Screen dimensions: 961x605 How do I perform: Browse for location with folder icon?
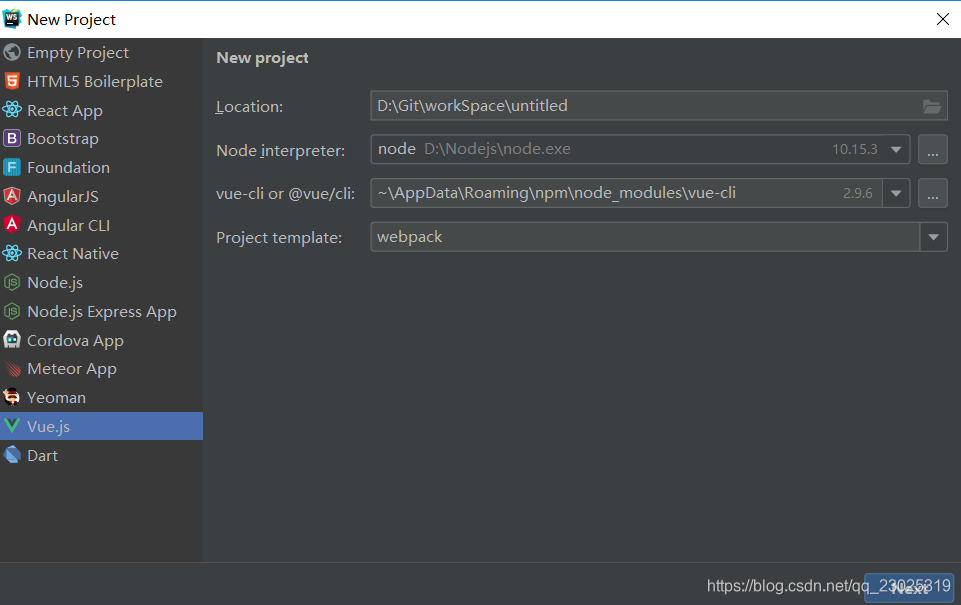(x=932, y=106)
